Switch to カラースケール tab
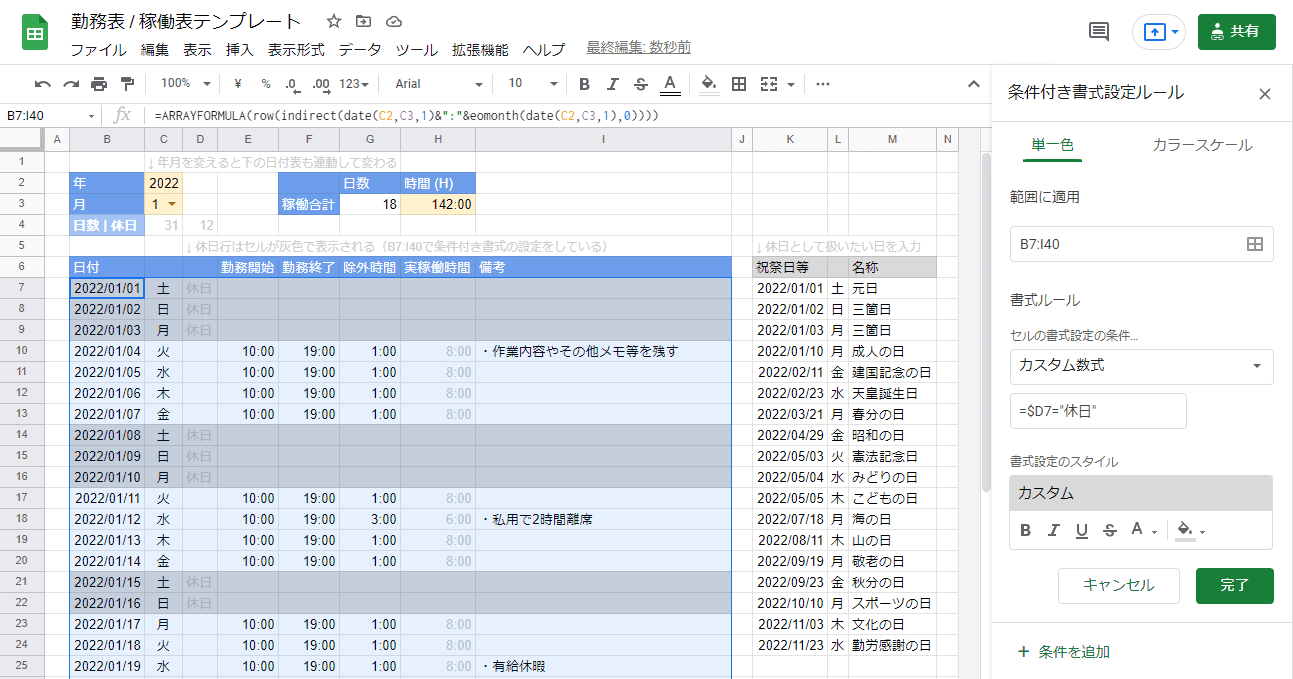 point(1202,145)
